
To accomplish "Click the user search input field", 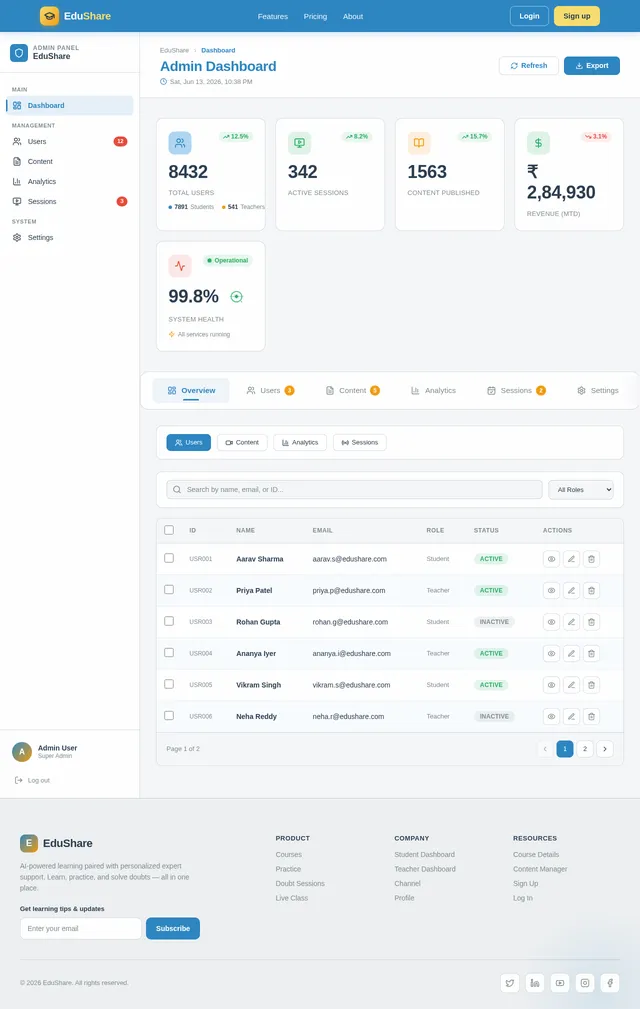I will click(x=354, y=490).
